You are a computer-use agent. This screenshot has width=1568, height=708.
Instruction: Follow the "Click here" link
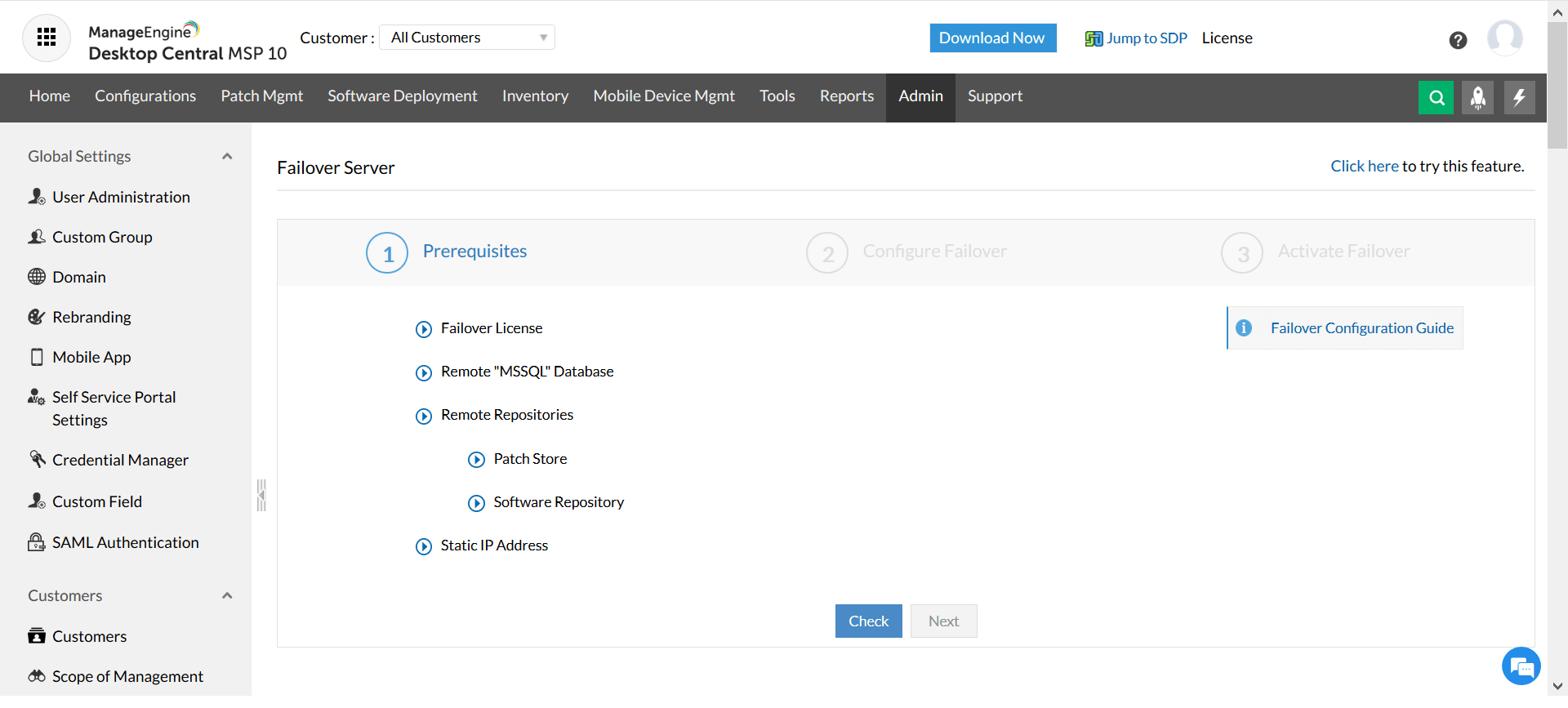coord(1365,167)
